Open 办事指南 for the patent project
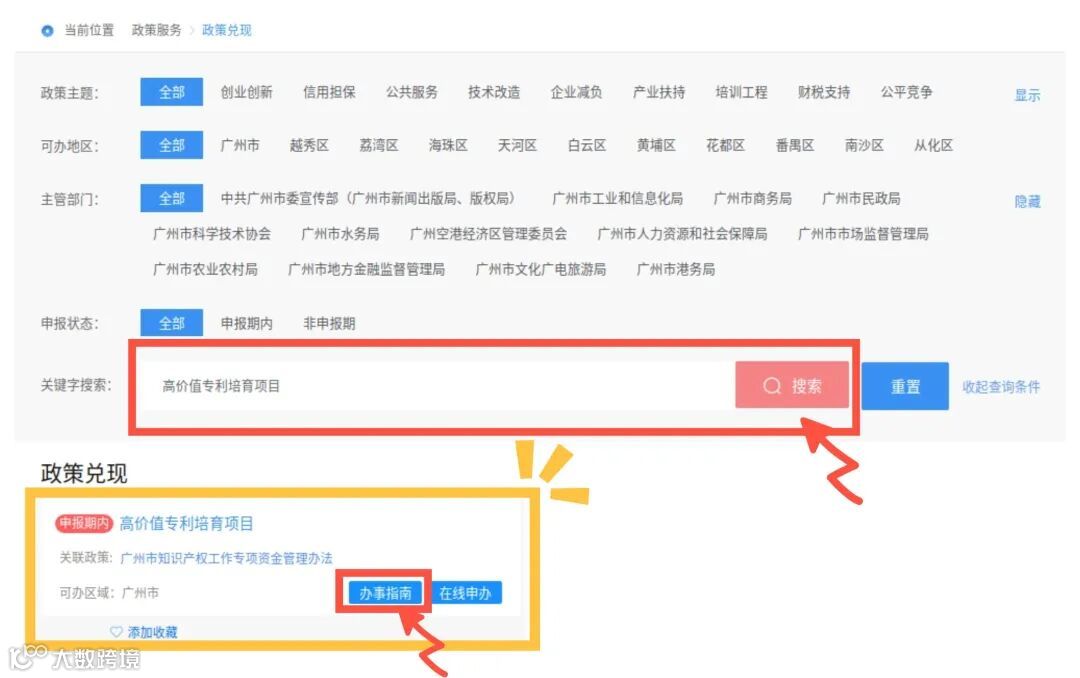This screenshot has width=1080, height=678. (385, 593)
